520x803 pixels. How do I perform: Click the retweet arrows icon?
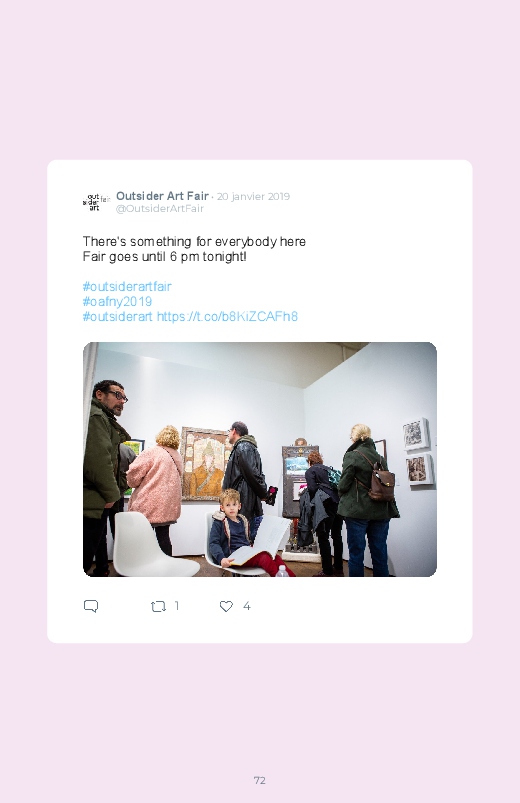click(158, 606)
